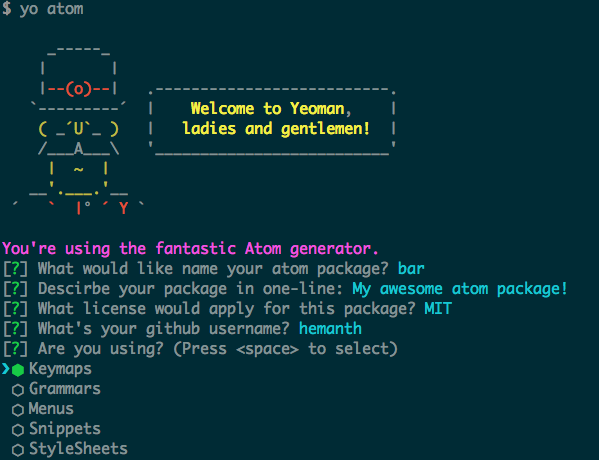Click the yellow Yeoman mascot face
Image resolution: width=599 pixels, height=460 pixels.
tap(78, 129)
